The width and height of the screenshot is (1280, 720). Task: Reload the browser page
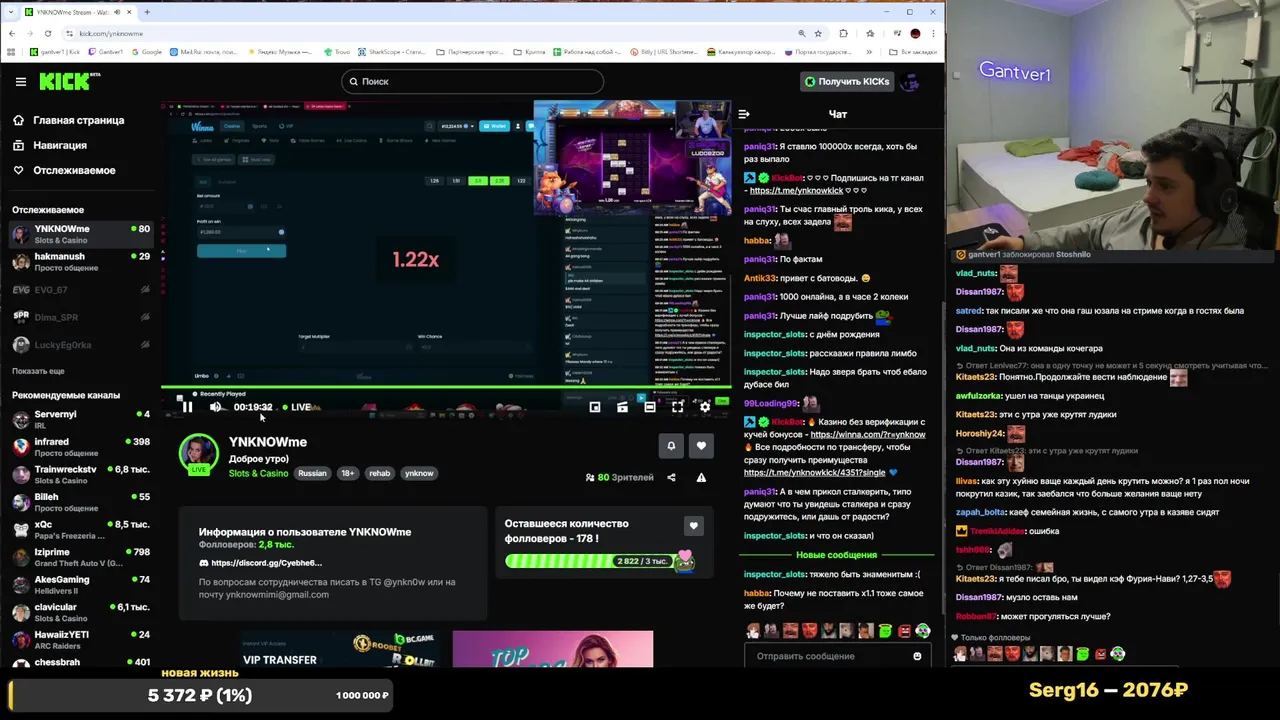point(49,33)
